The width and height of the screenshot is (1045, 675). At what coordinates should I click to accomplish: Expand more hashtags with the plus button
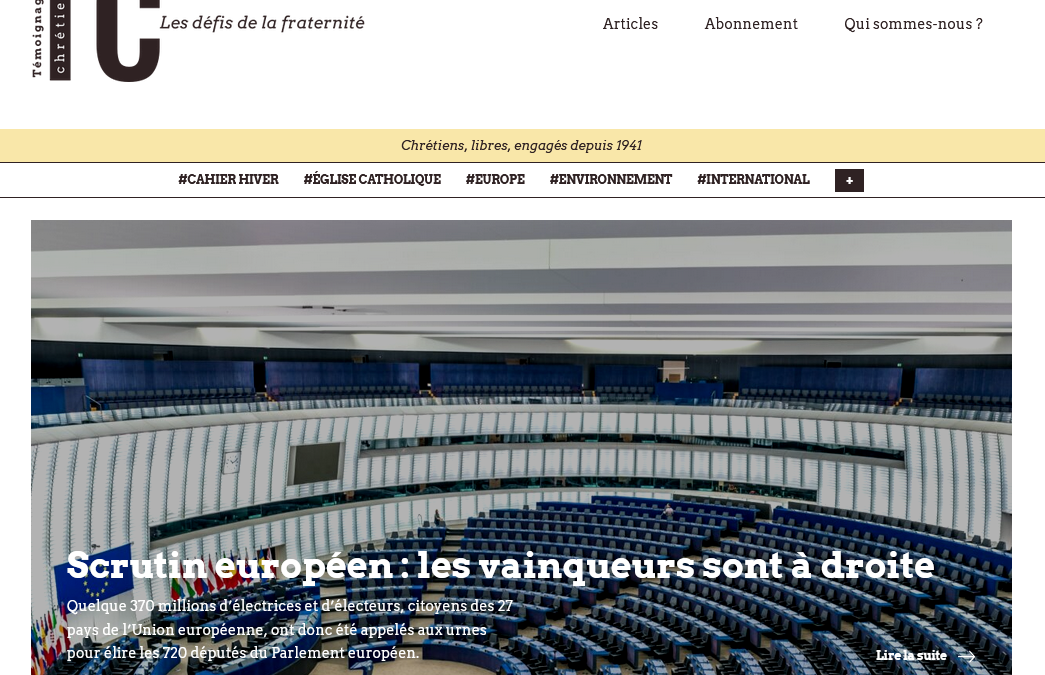coord(849,180)
